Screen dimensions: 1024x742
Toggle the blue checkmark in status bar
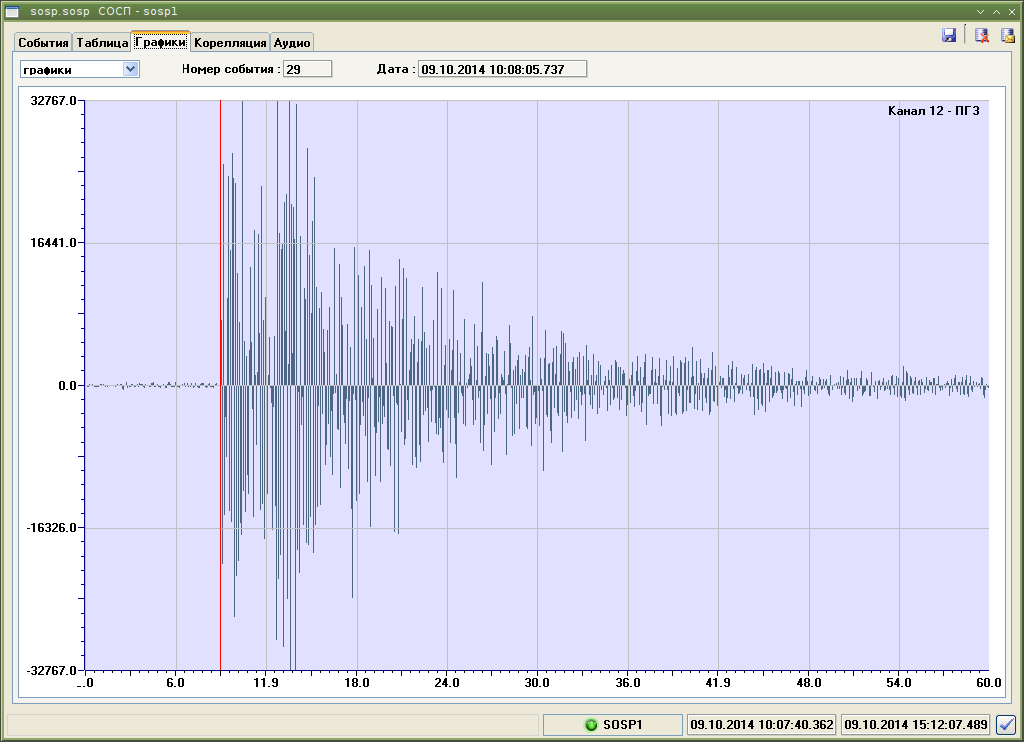click(x=1006, y=725)
